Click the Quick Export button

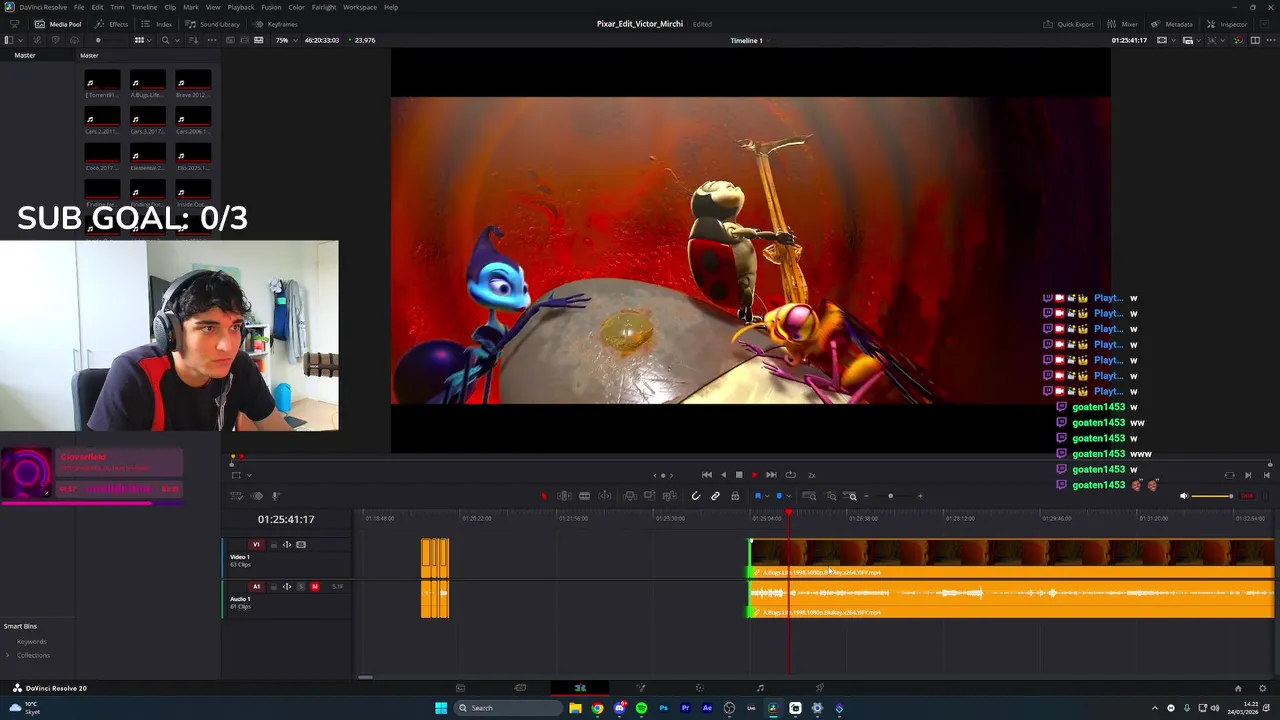(1069, 24)
